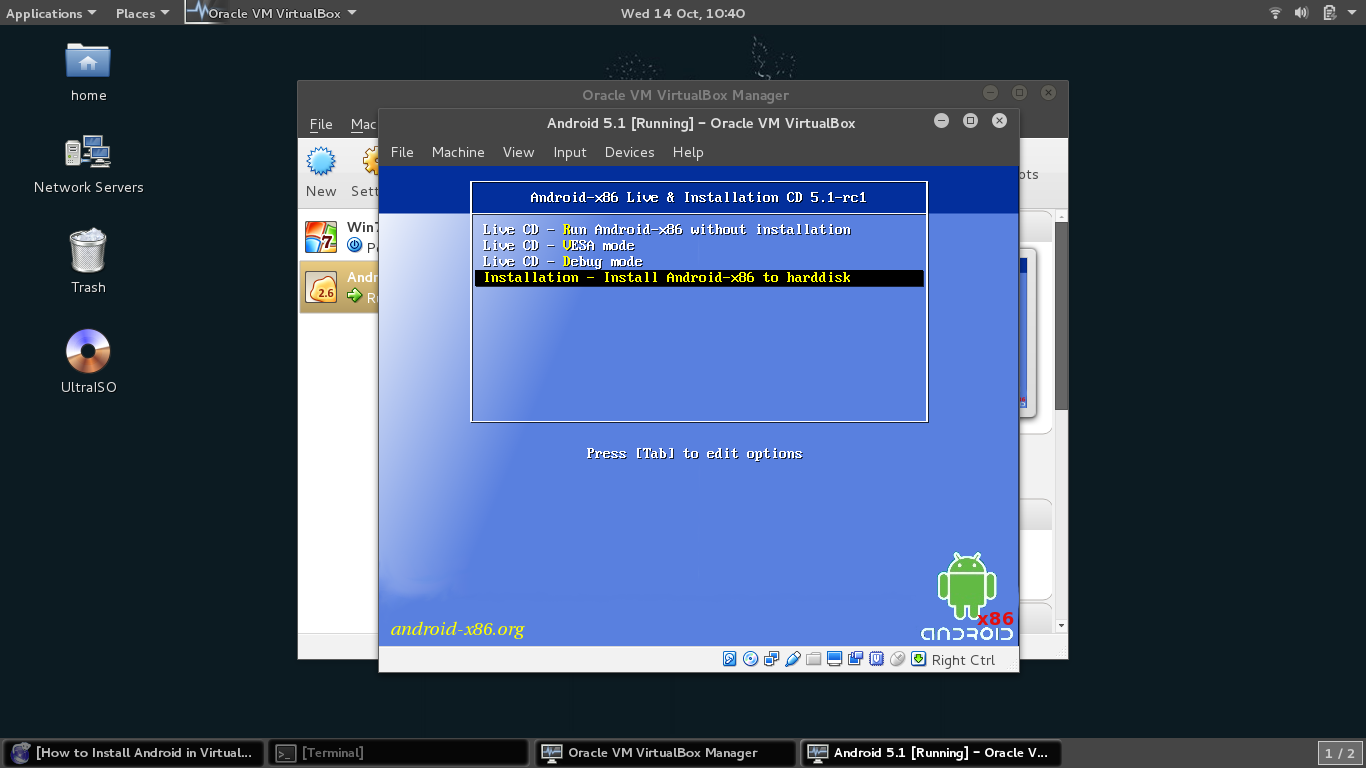Open the shared folders indicator in VM status bar
Viewport: 1366px width, 768px height.
[814, 659]
